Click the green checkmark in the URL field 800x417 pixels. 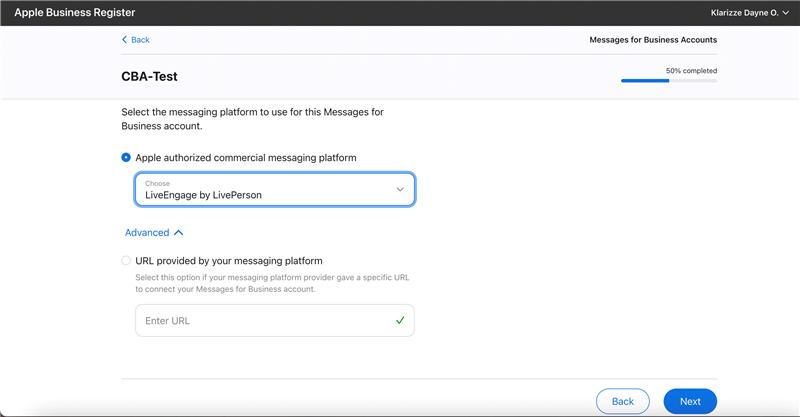pyautogui.click(x=400, y=320)
